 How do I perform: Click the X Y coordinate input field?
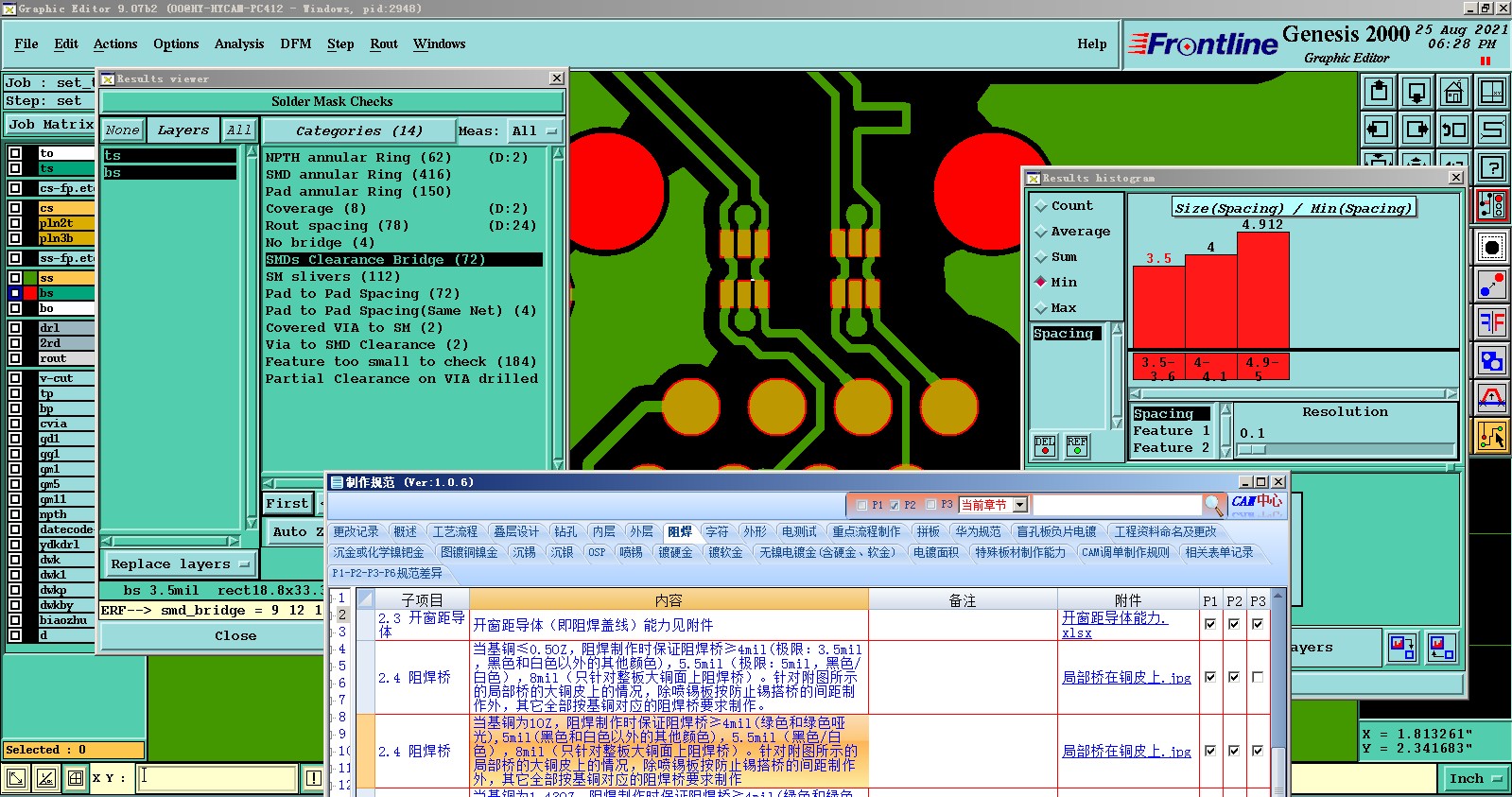(x=217, y=778)
